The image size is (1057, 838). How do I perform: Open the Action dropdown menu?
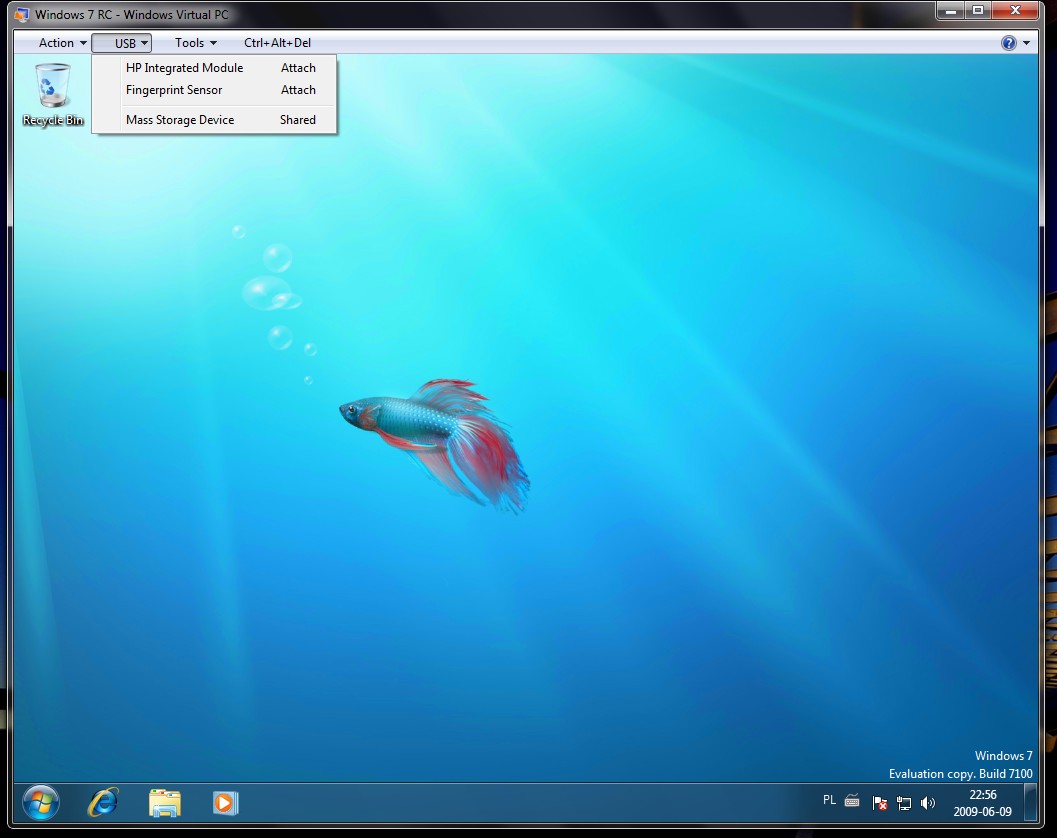(x=63, y=43)
